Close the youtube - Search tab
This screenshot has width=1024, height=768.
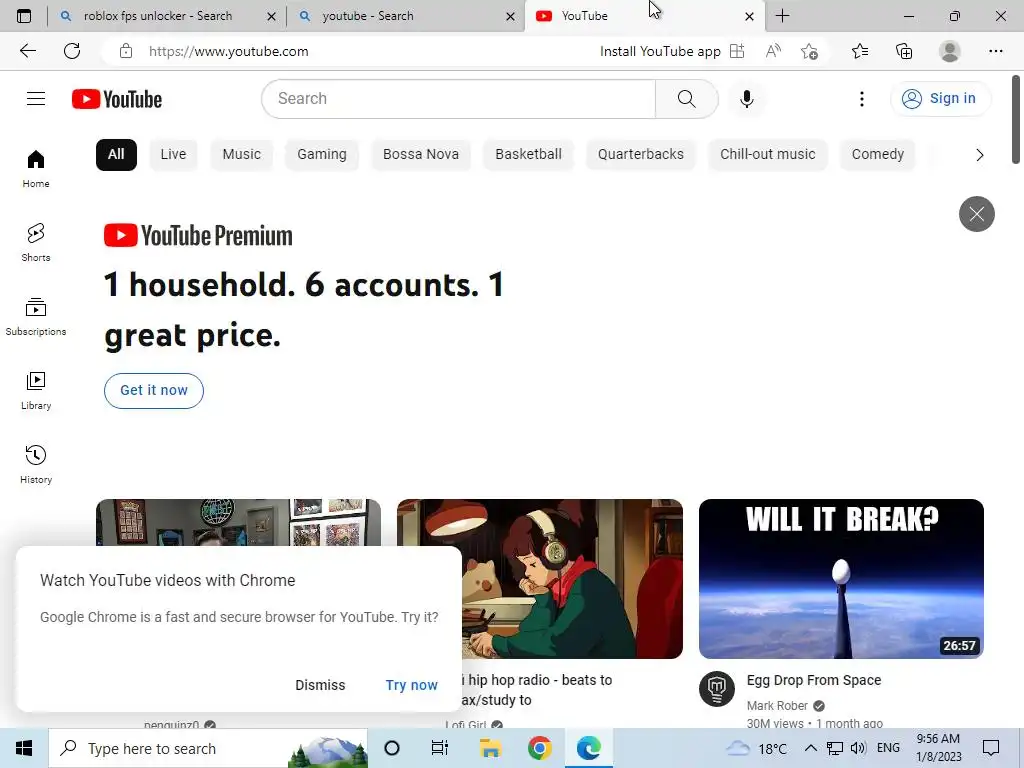(511, 16)
